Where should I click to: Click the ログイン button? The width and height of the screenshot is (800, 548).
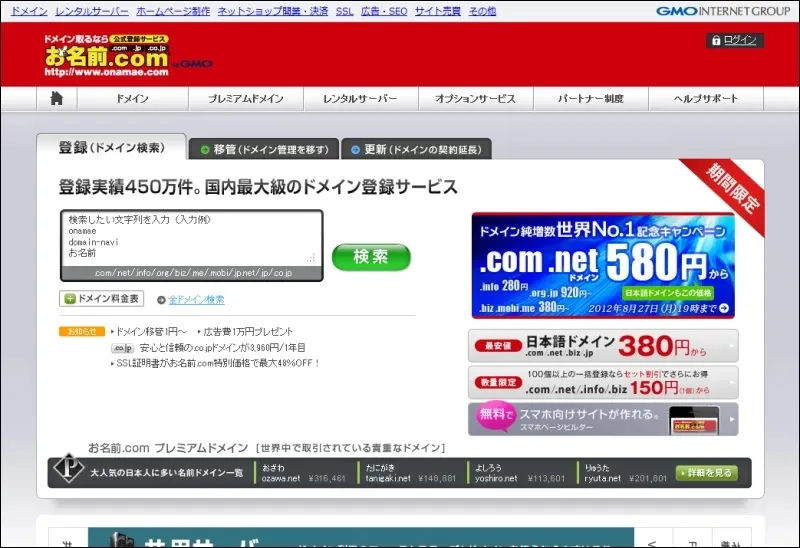(735, 40)
